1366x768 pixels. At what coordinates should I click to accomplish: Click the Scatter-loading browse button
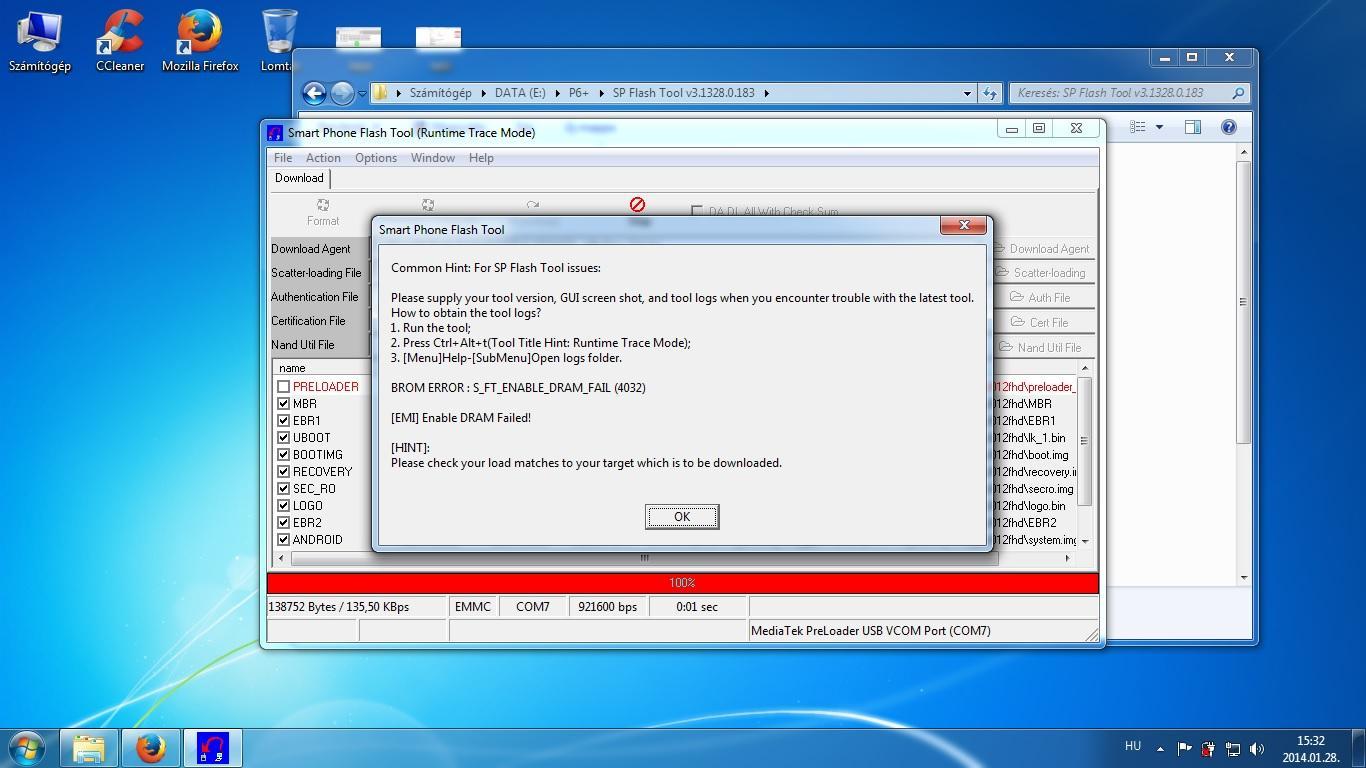(1043, 273)
